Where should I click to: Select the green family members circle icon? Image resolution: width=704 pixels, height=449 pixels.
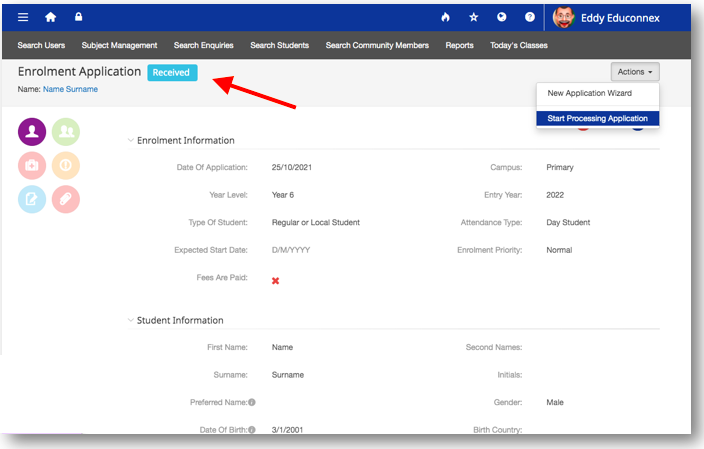pos(66,132)
